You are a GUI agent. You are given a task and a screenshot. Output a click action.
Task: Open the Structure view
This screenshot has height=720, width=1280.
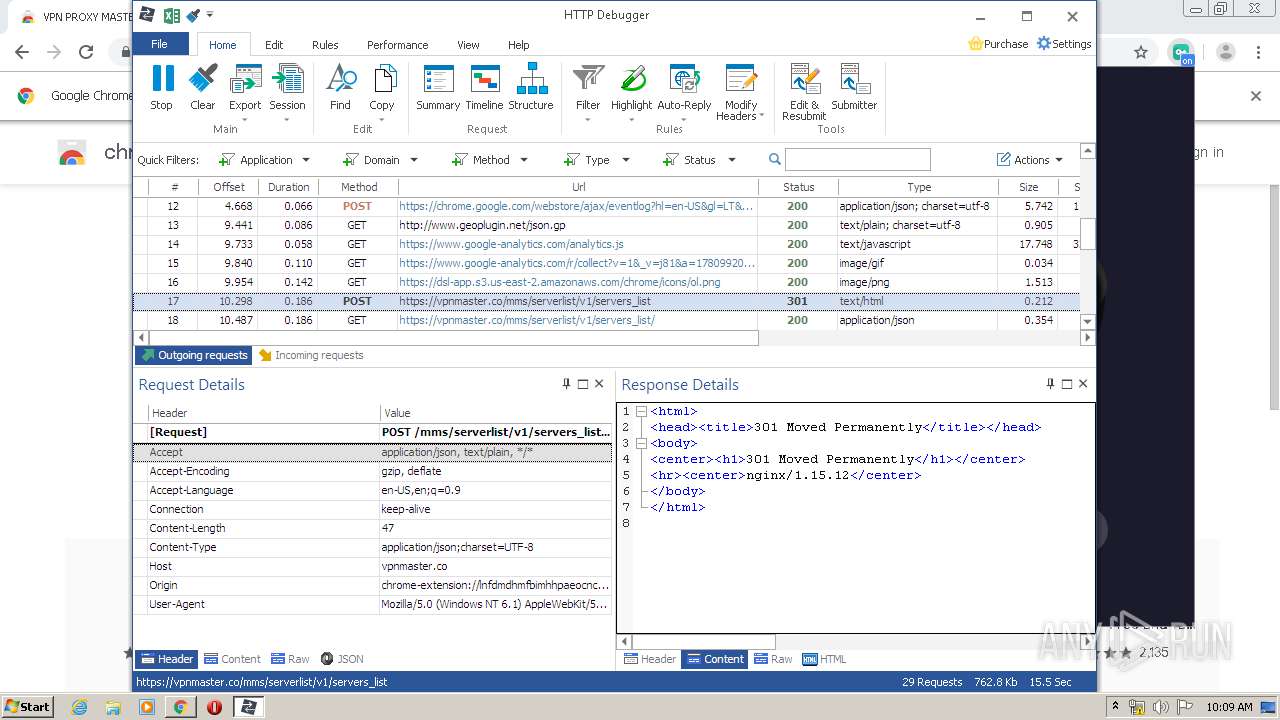[531, 87]
